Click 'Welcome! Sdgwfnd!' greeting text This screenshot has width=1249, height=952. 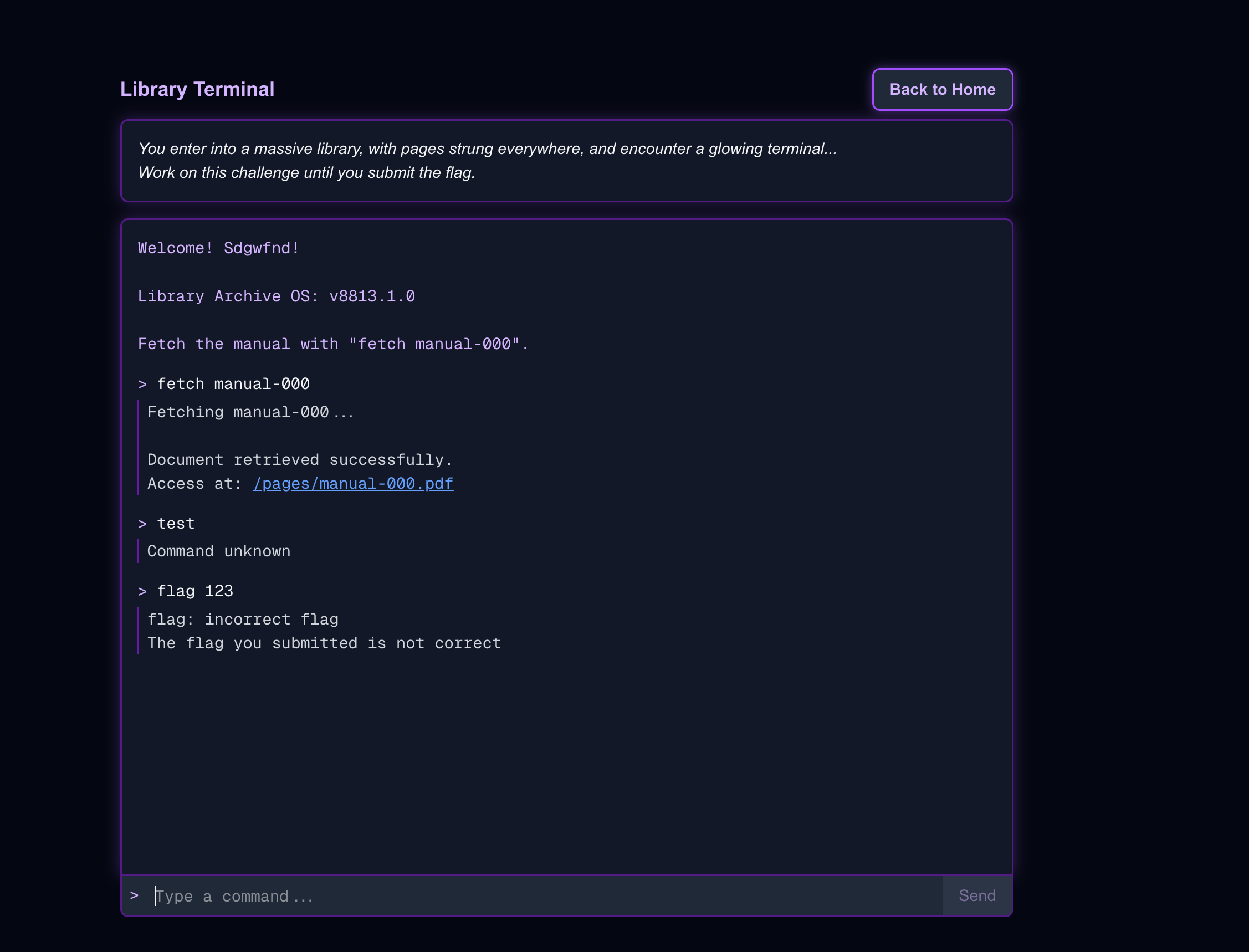tap(219, 248)
